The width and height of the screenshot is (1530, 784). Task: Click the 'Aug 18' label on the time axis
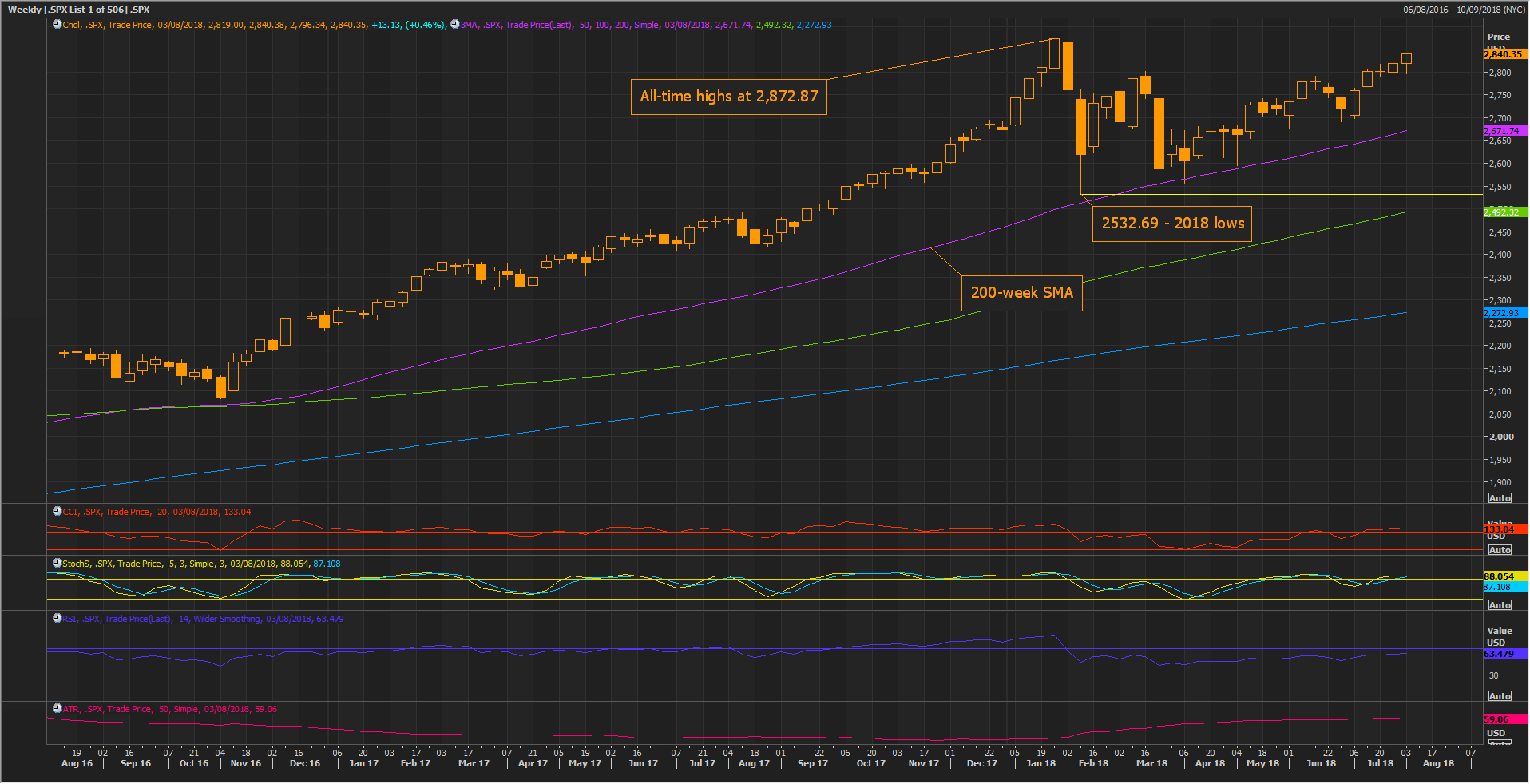click(x=1438, y=763)
